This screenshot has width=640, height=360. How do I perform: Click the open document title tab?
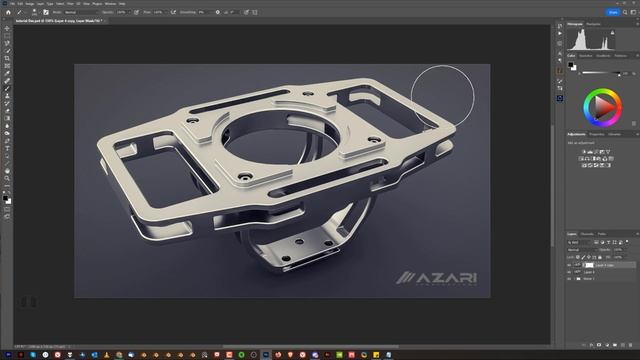[59, 20]
